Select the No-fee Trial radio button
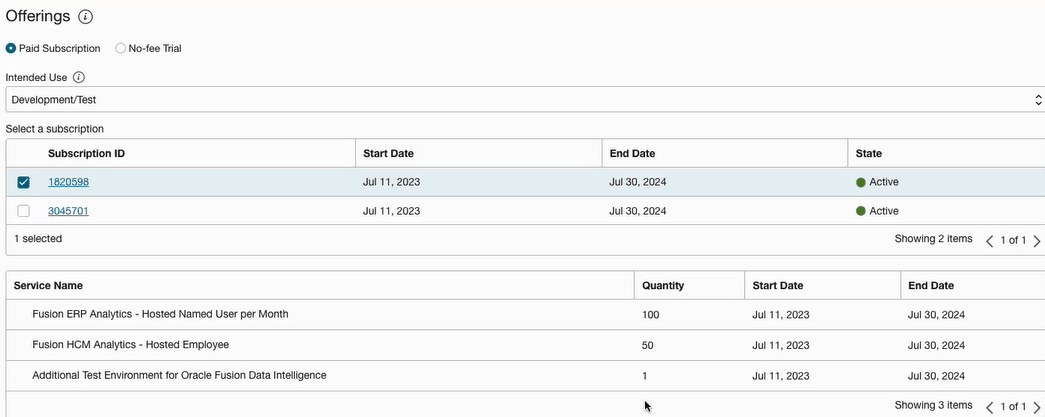The width and height of the screenshot is (1045, 417). click(x=120, y=49)
